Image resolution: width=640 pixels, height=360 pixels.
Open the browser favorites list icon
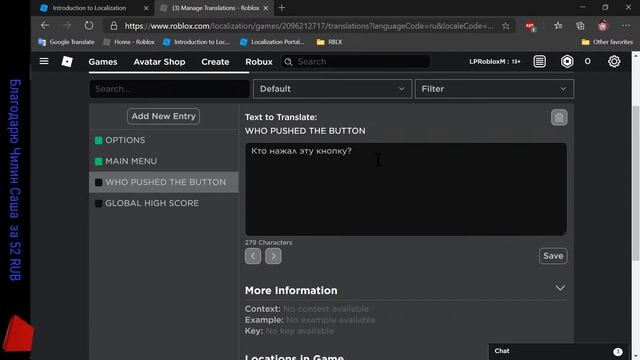coord(558,26)
